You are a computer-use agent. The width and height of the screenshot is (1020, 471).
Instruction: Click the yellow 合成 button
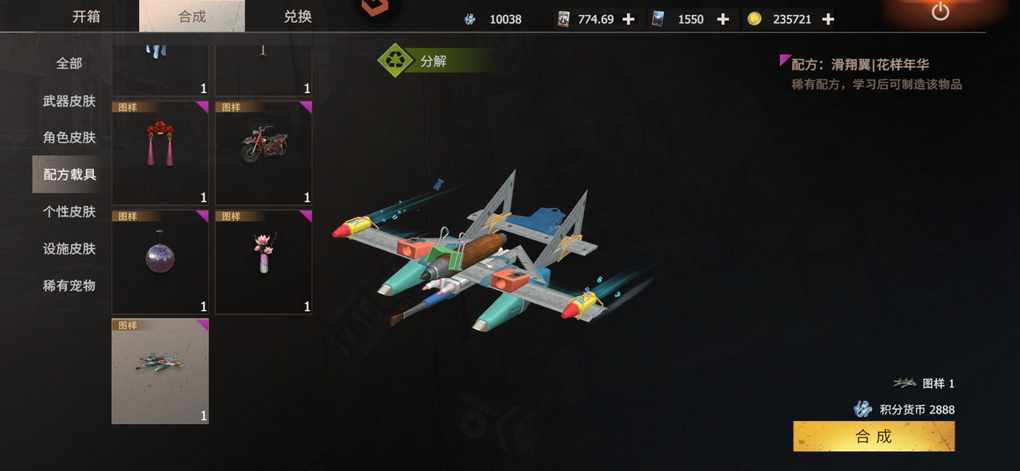(x=874, y=437)
